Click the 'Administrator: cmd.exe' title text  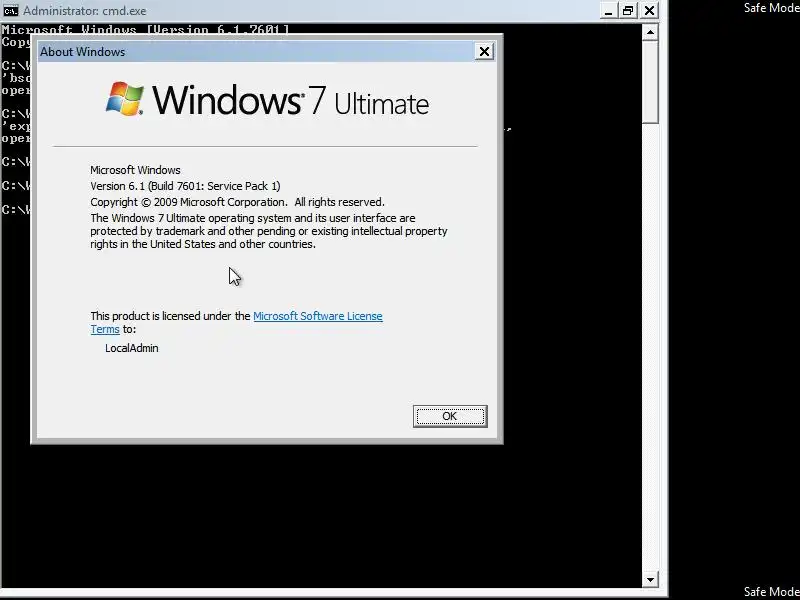pos(85,11)
